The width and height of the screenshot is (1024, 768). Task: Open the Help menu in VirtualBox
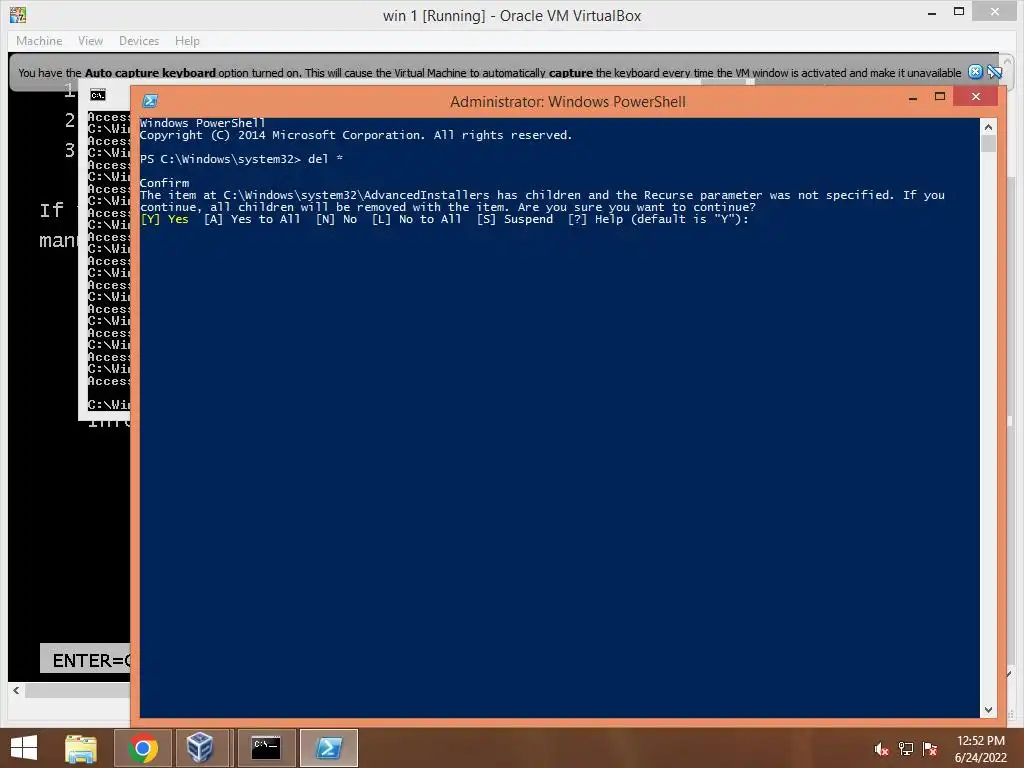187,40
